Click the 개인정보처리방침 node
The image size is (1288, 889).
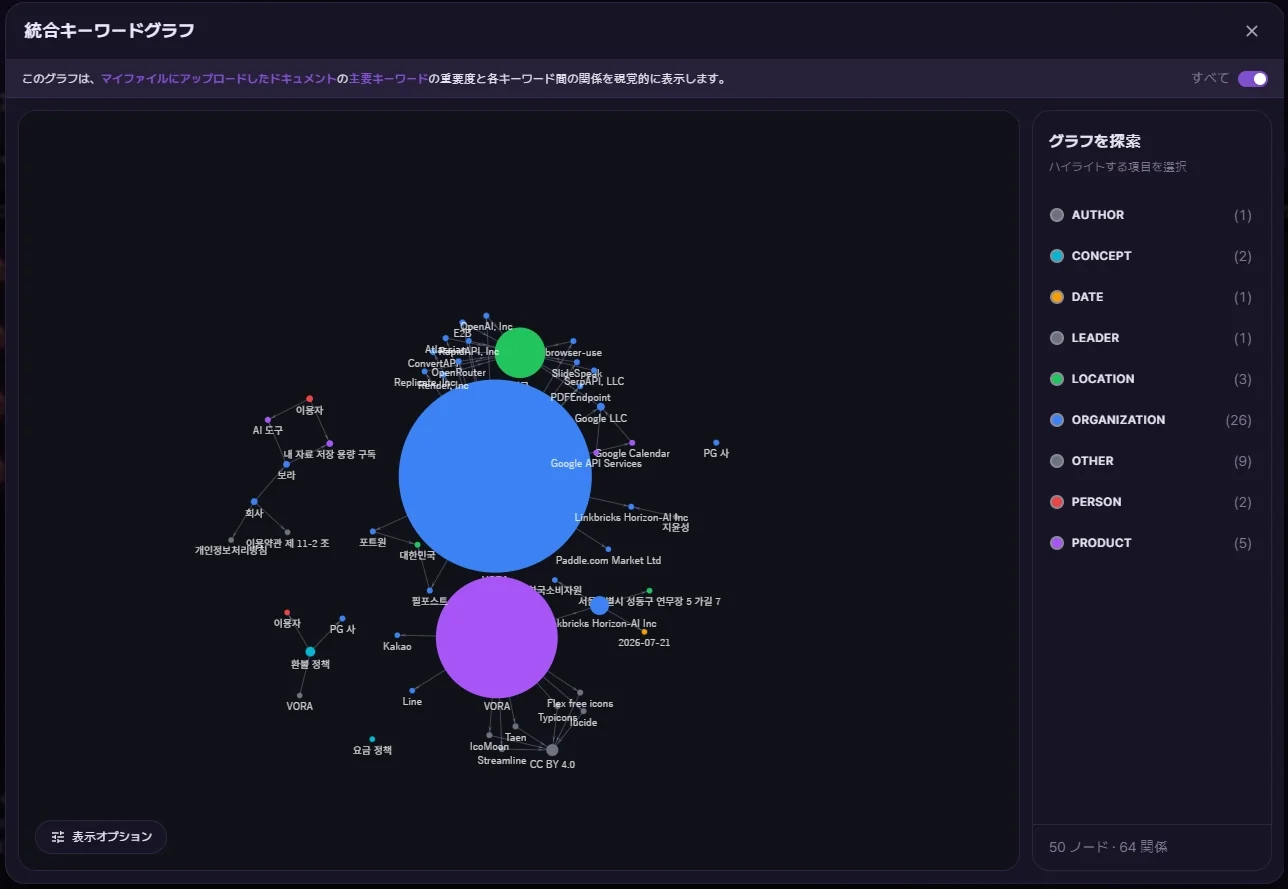[x=231, y=540]
